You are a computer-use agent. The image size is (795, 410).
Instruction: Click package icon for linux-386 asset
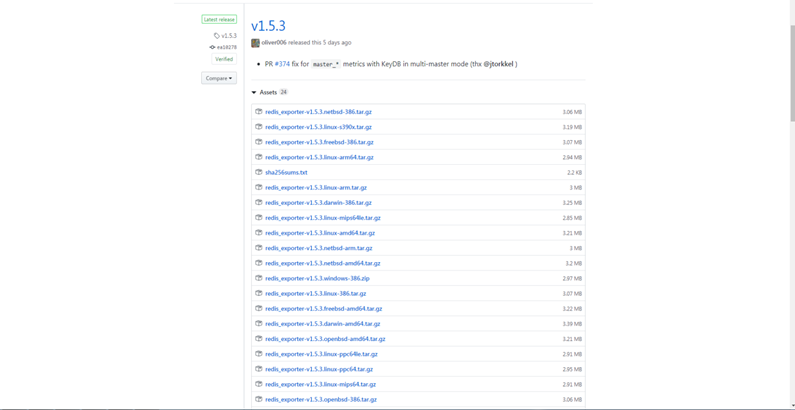pos(259,293)
